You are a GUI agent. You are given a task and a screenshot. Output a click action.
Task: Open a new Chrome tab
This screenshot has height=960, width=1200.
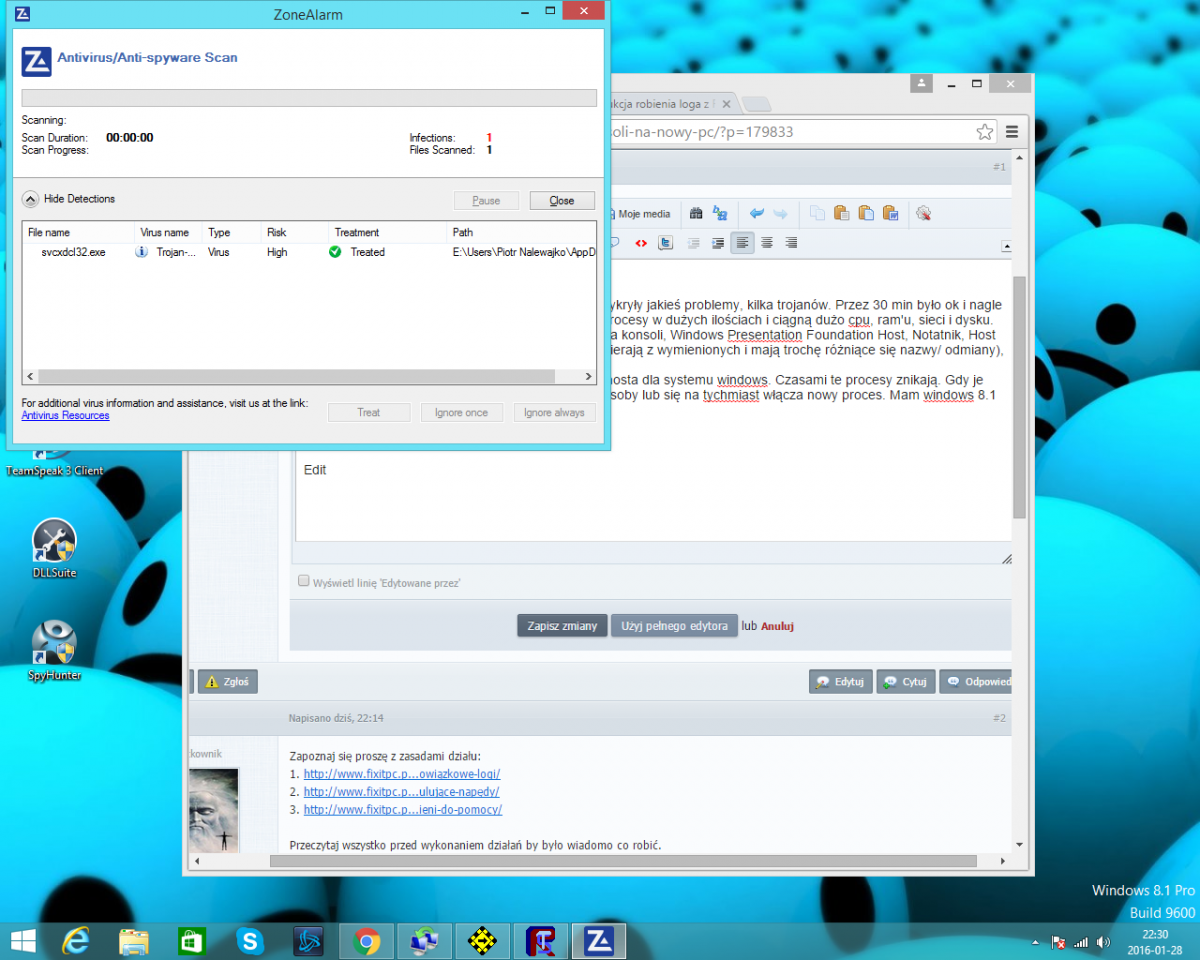point(756,103)
